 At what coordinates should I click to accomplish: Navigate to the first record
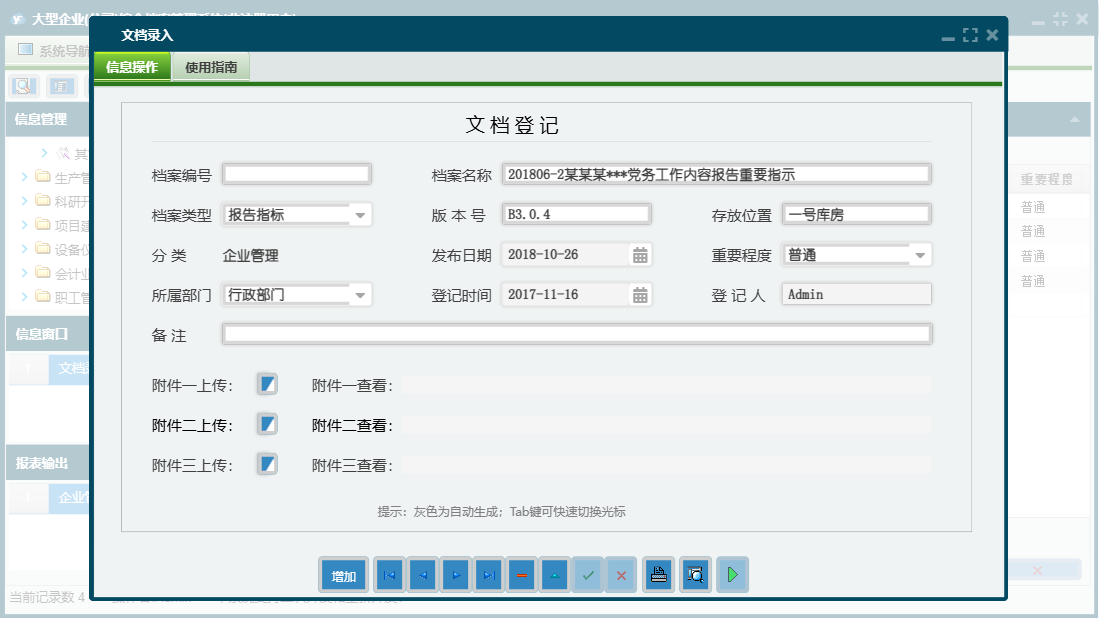[x=389, y=575]
